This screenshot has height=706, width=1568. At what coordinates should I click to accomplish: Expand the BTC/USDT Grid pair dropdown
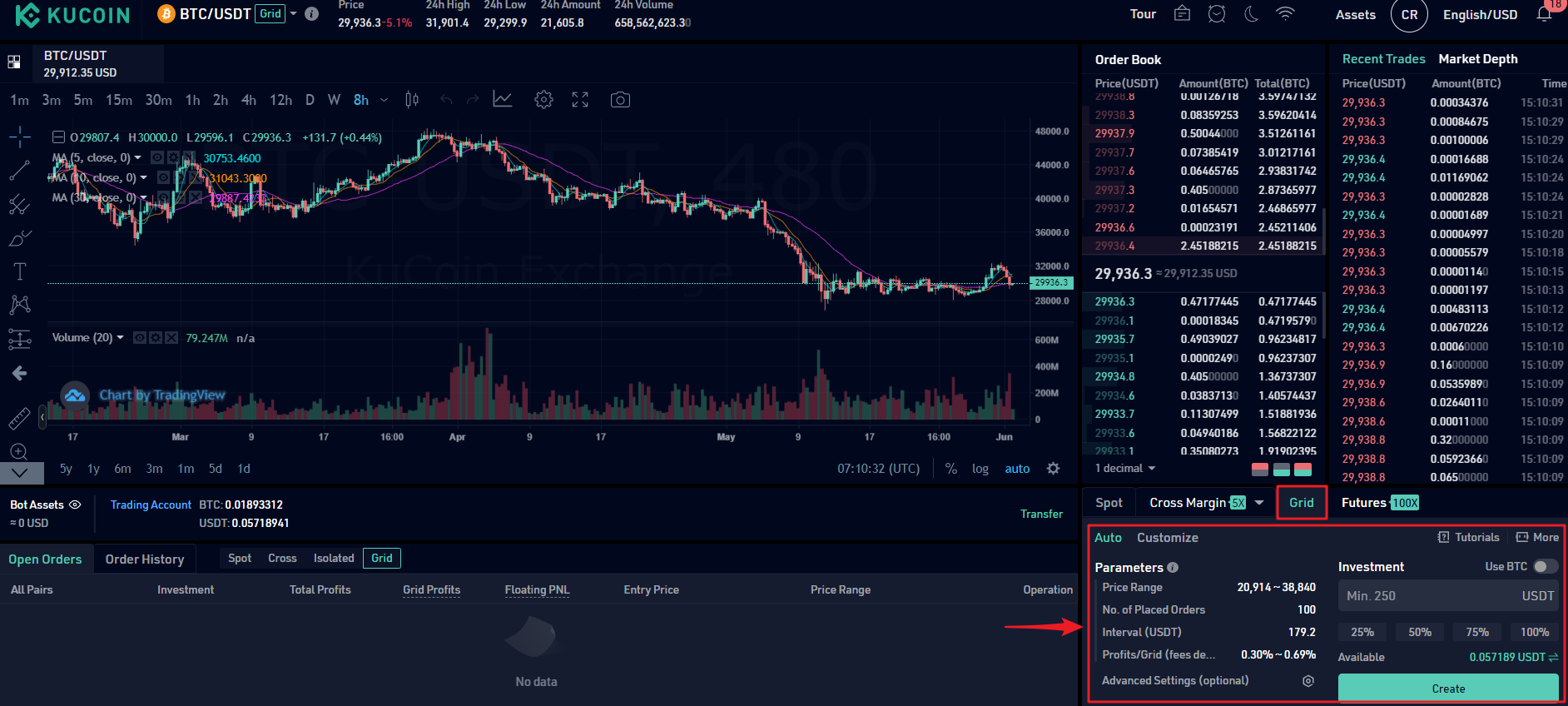293,13
